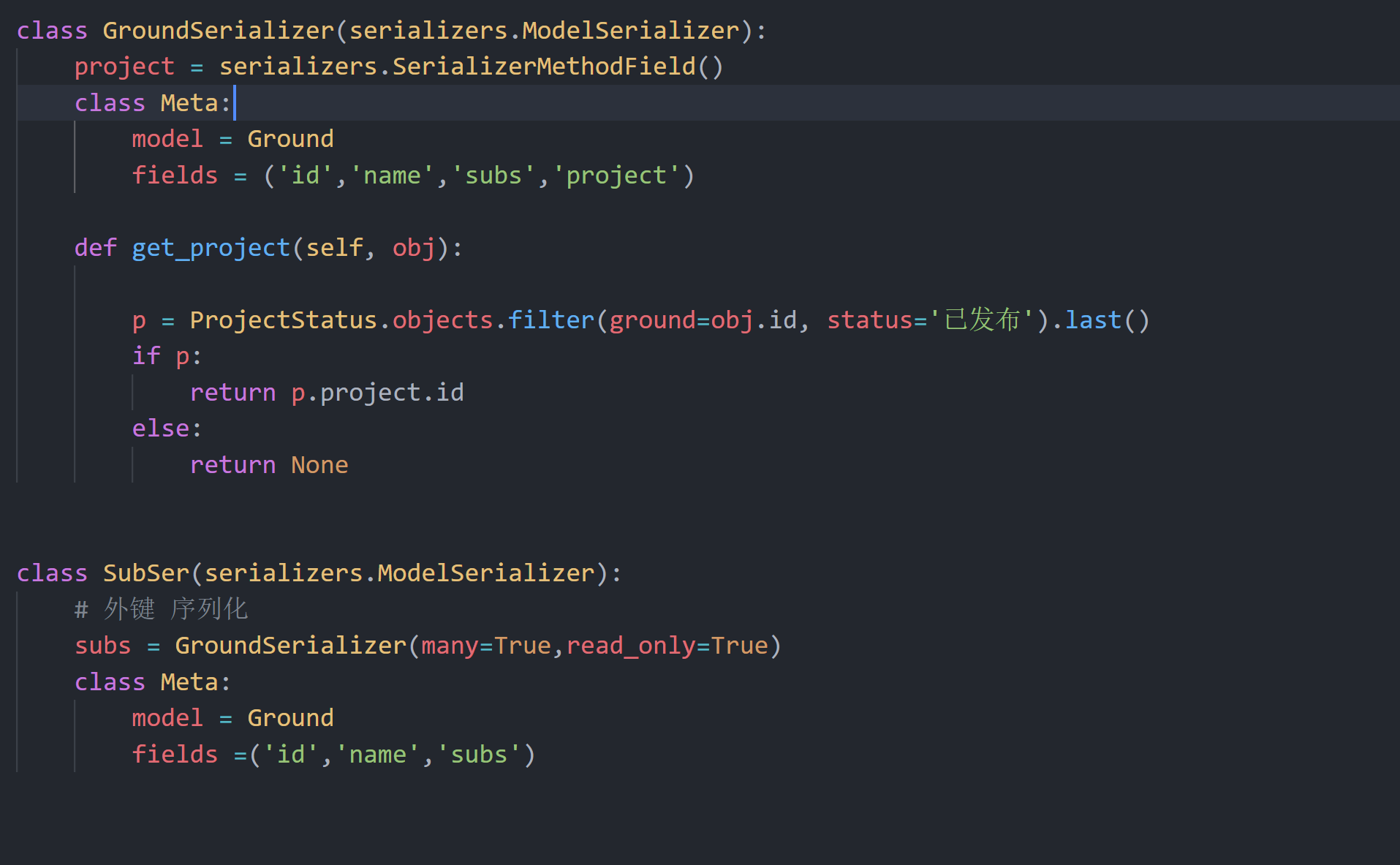The width and height of the screenshot is (1400, 865).
Task: Click the many=True argument
Action: (486, 646)
